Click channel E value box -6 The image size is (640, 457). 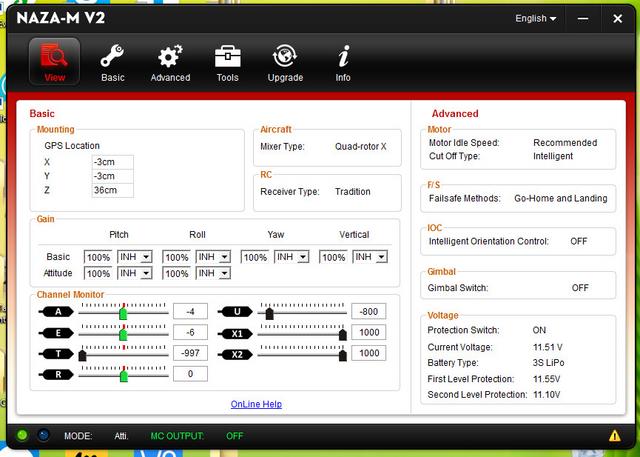click(190, 332)
